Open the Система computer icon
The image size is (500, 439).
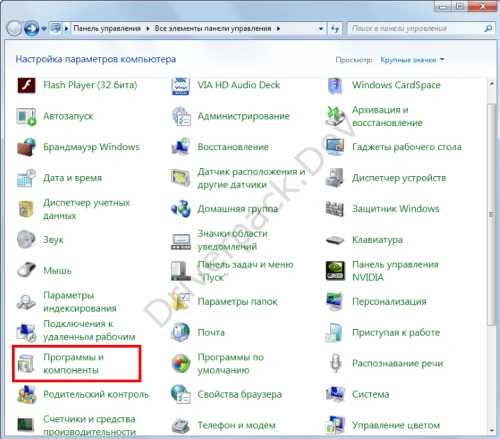tap(335, 394)
